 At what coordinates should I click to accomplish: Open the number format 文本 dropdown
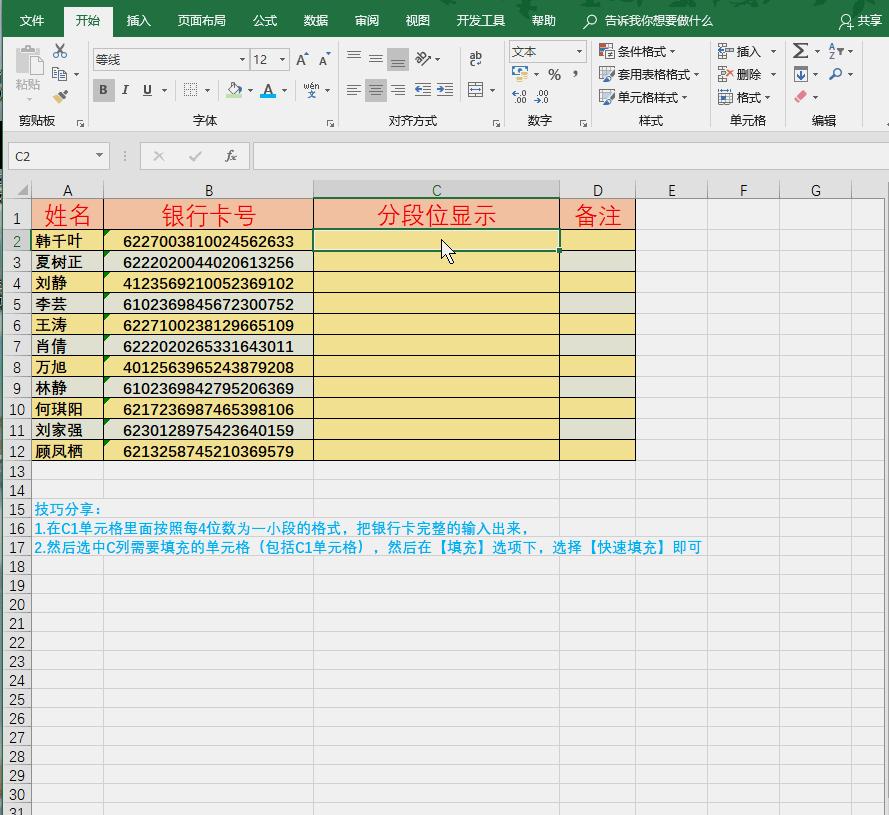(578, 51)
